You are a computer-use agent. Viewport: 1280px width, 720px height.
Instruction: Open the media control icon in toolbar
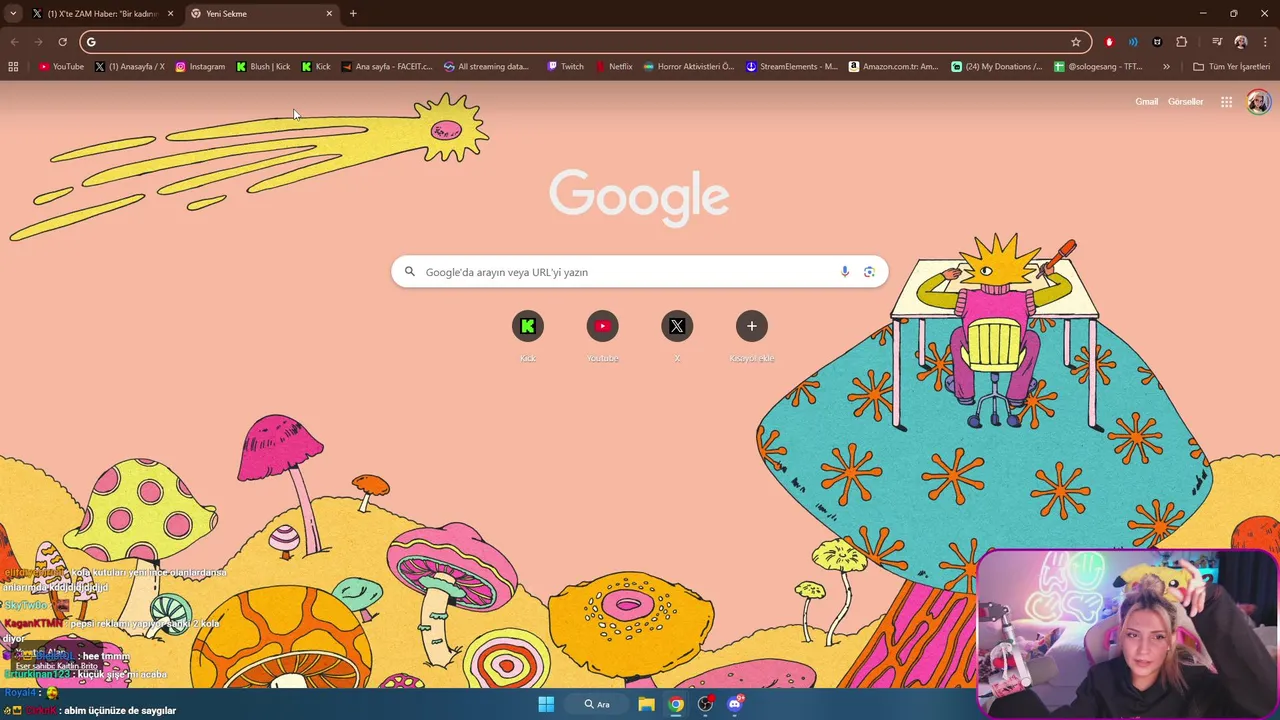(1217, 42)
